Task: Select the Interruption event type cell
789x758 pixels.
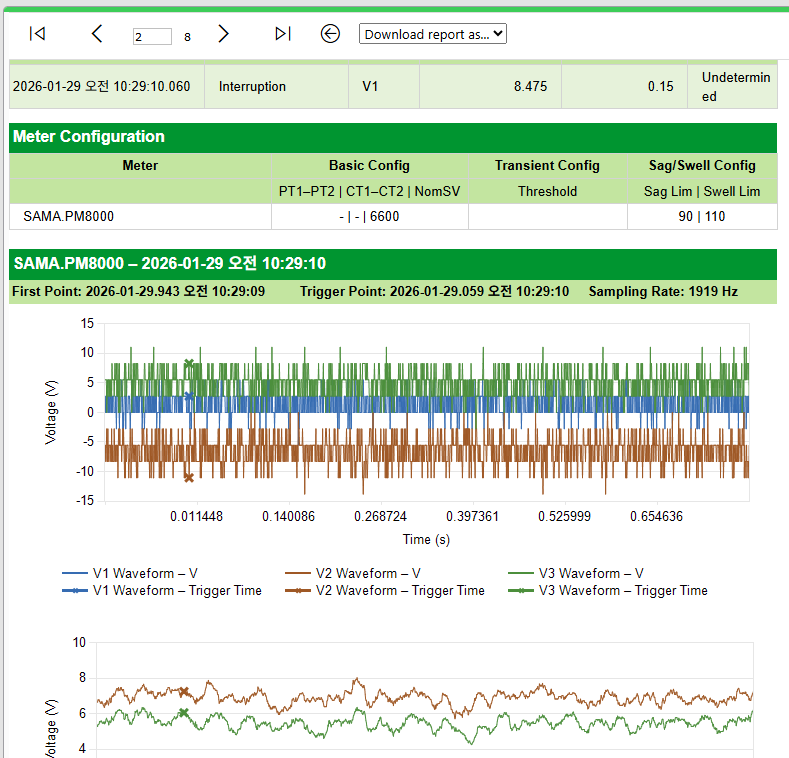Action: (276, 87)
